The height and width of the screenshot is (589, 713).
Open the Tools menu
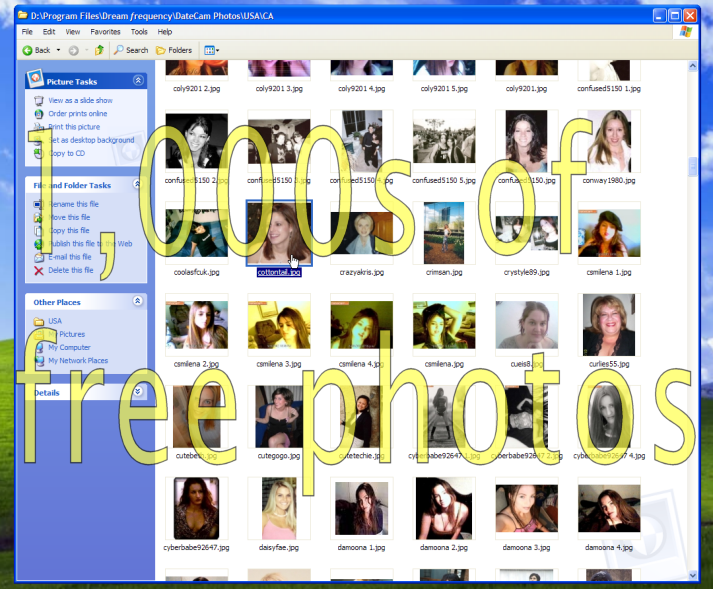139,32
